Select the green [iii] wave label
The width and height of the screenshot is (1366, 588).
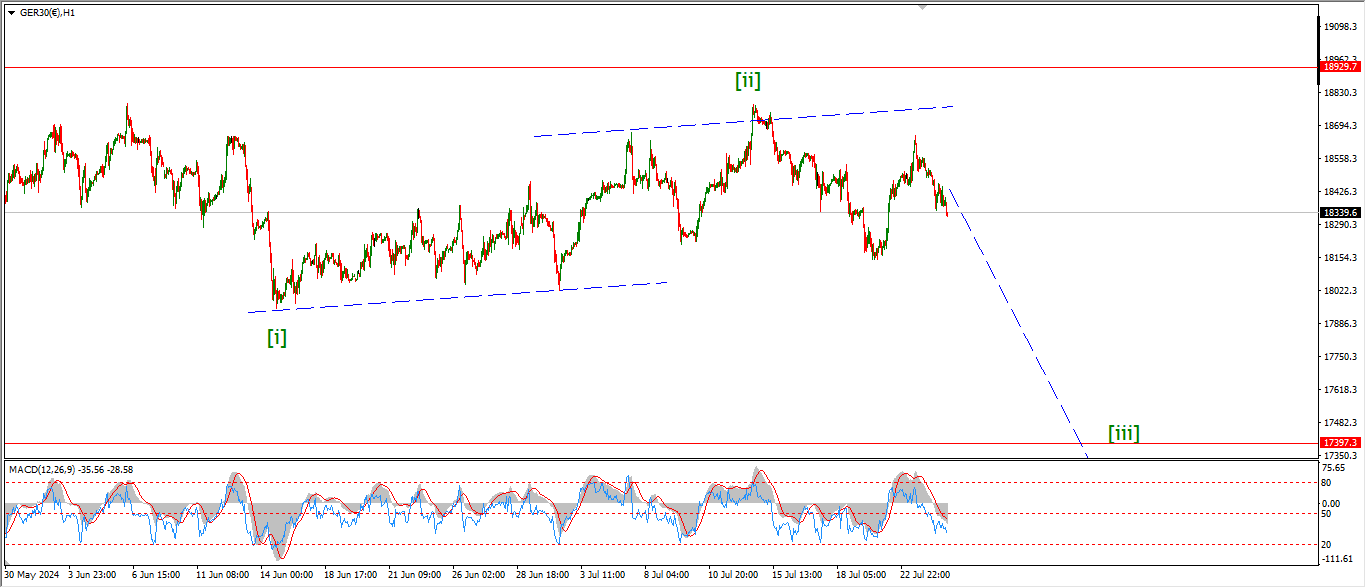[1123, 433]
